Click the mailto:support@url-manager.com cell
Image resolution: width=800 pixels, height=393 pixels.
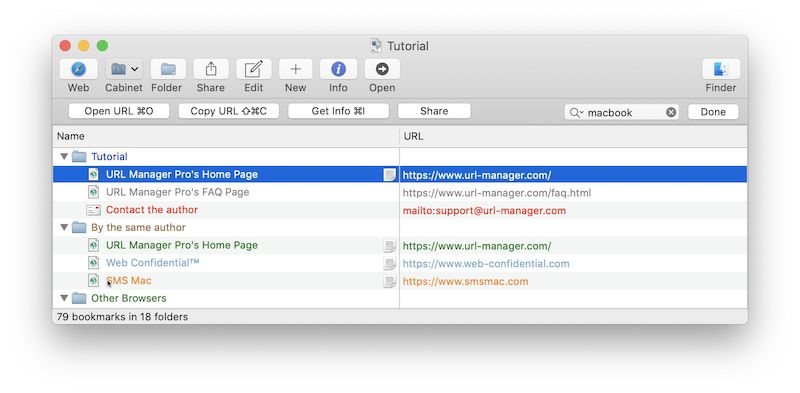tap(573, 210)
